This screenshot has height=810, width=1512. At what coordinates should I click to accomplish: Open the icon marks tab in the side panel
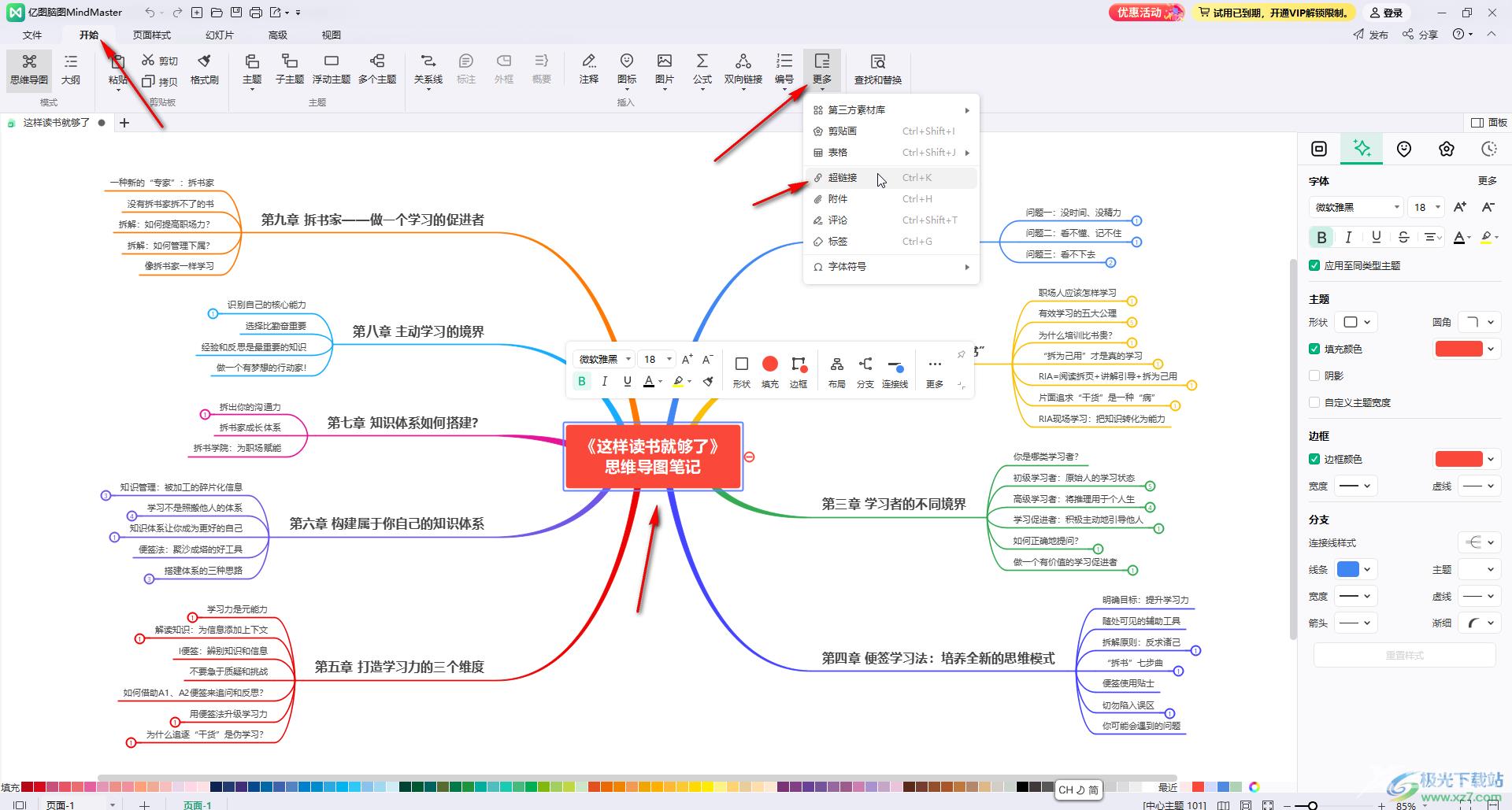coord(1404,149)
